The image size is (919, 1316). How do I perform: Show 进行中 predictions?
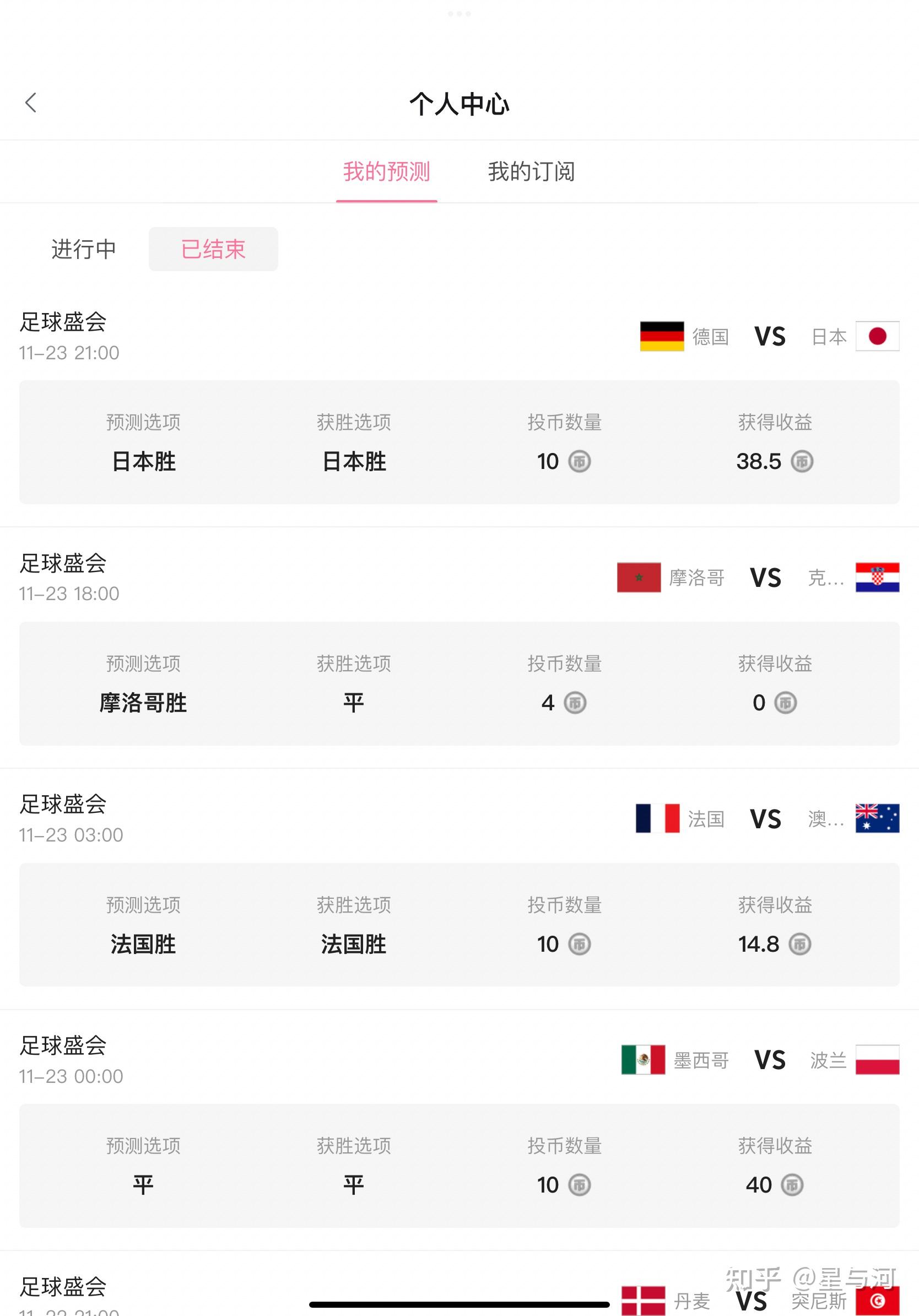click(84, 249)
